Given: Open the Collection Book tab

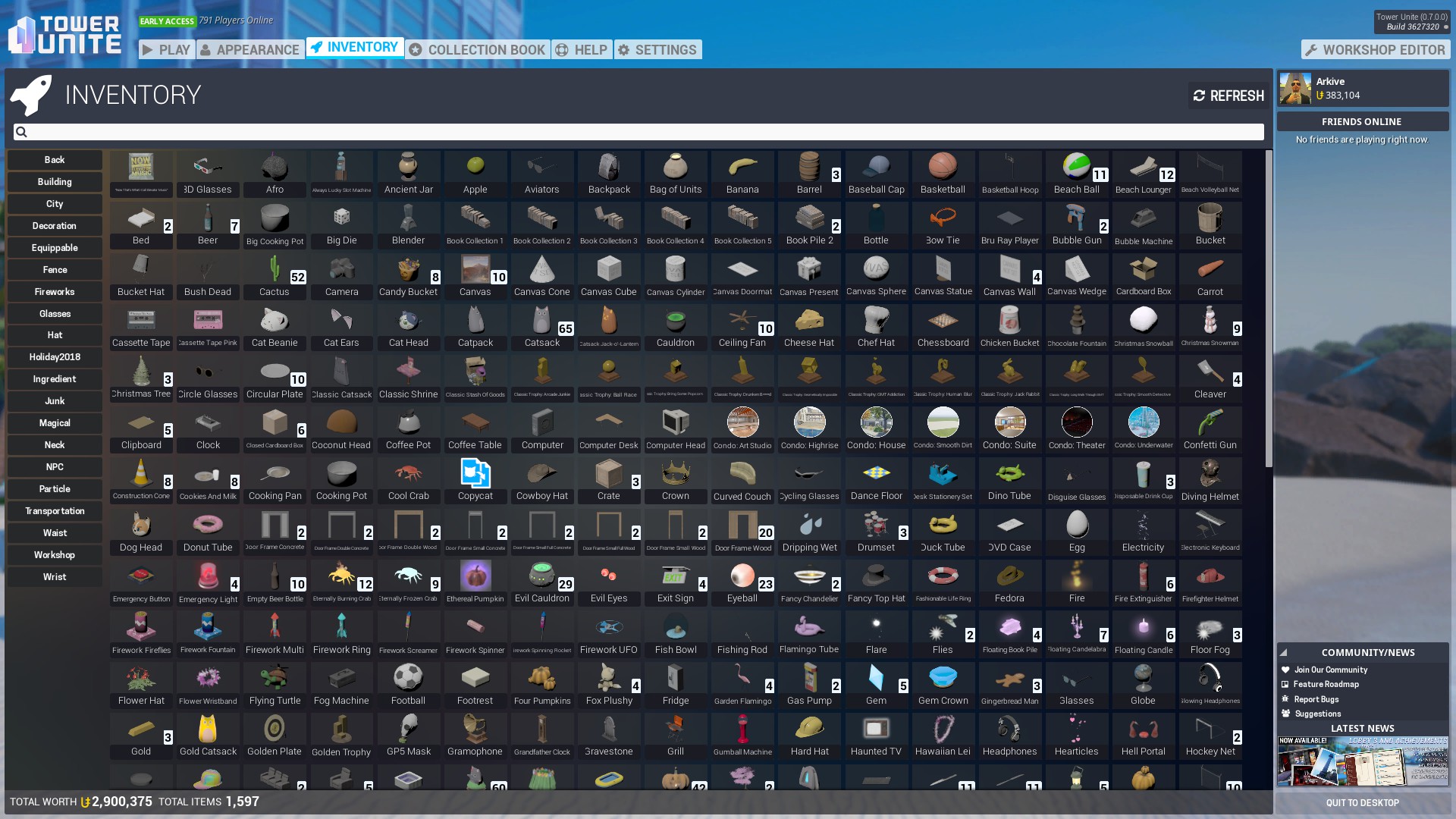Looking at the screenshot, I should pyautogui.click(x=478, y=50).
